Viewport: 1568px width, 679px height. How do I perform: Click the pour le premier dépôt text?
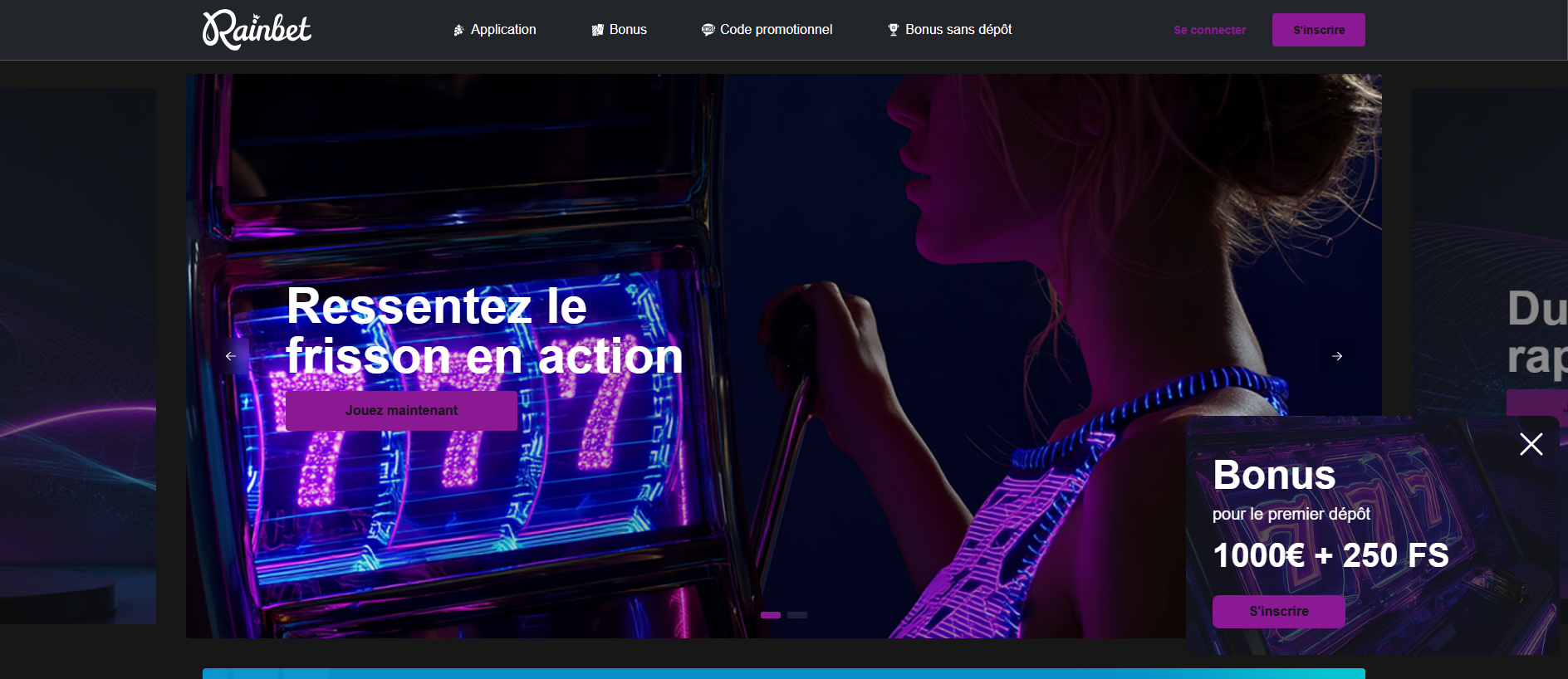pos(1291,514)
